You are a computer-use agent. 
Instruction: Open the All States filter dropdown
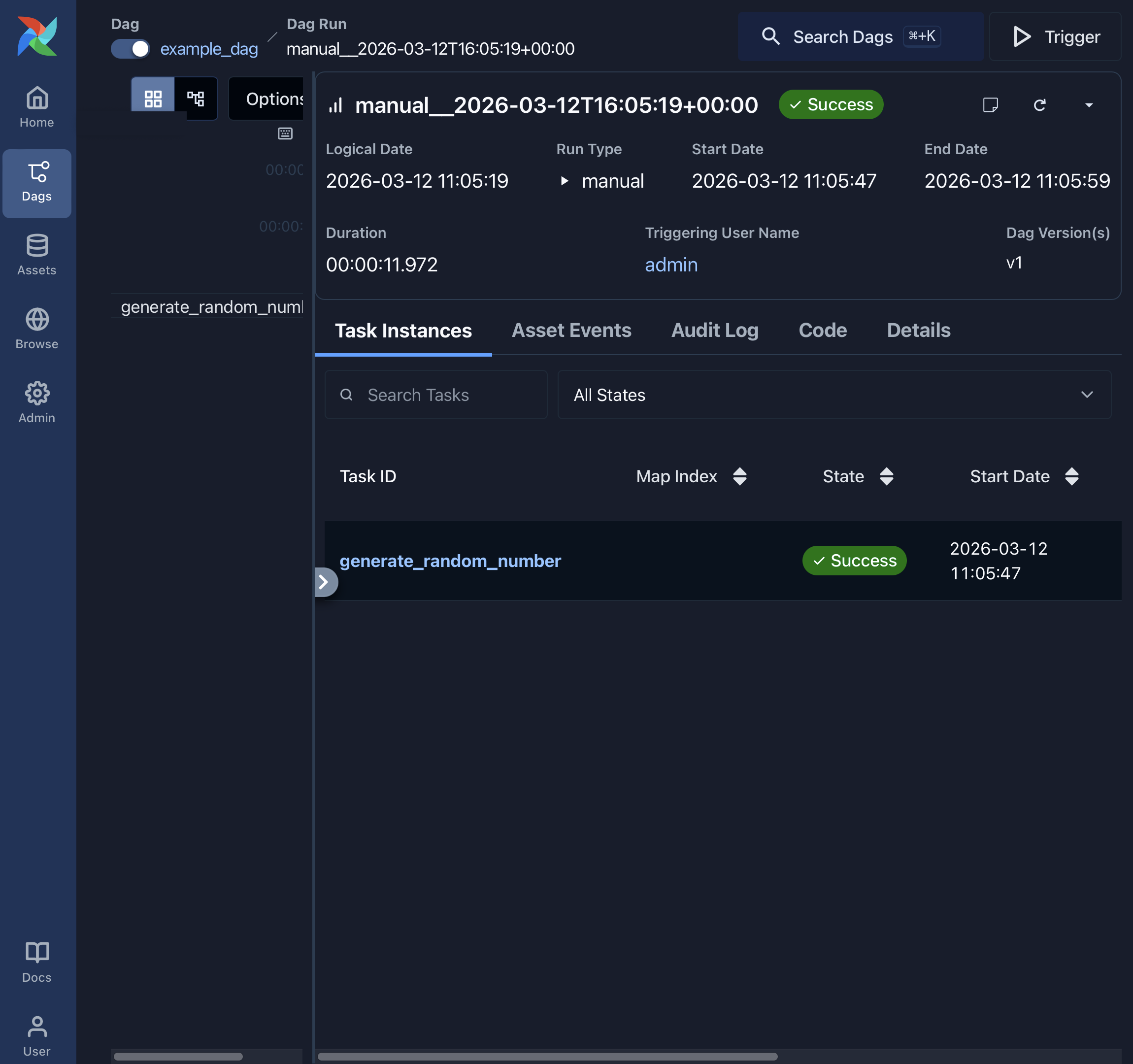click(x=834, y=395)
